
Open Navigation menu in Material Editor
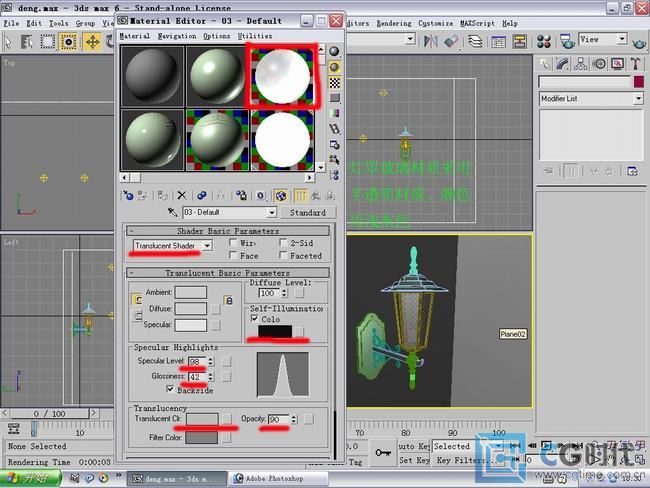point(177,36)
